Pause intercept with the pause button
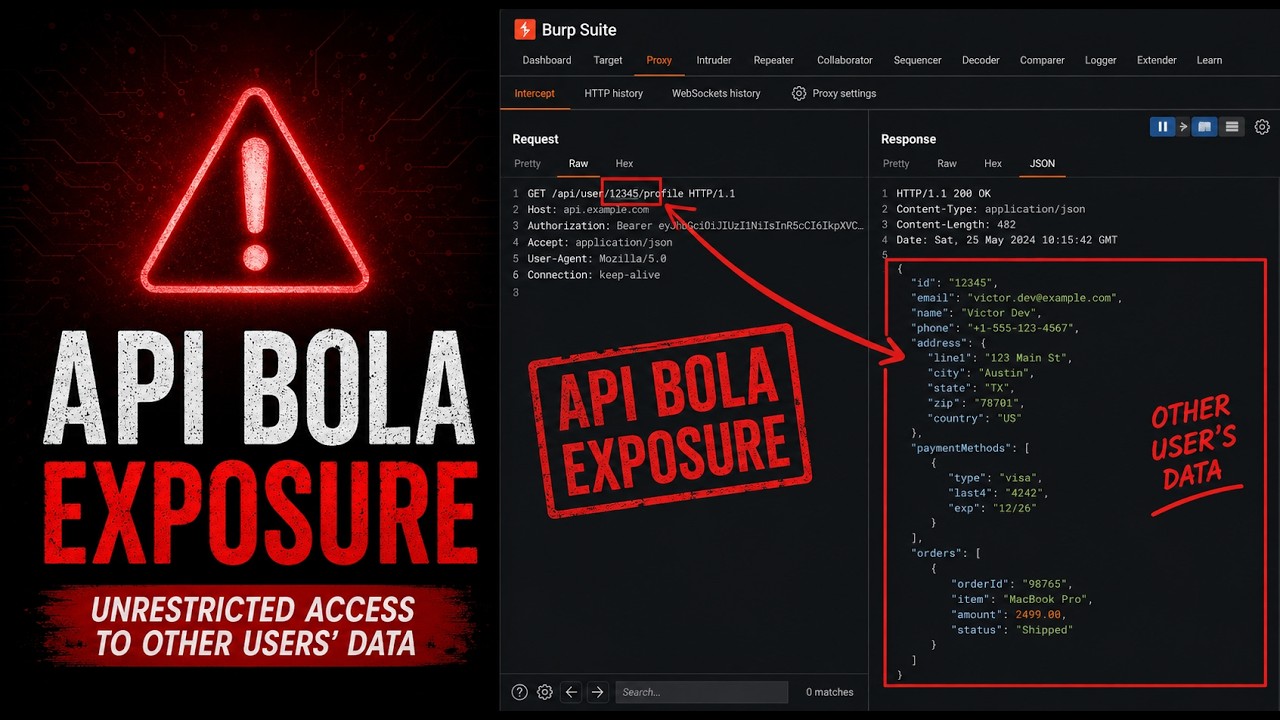This screenshot has height=720, width=1280. tap(1162, 127)
